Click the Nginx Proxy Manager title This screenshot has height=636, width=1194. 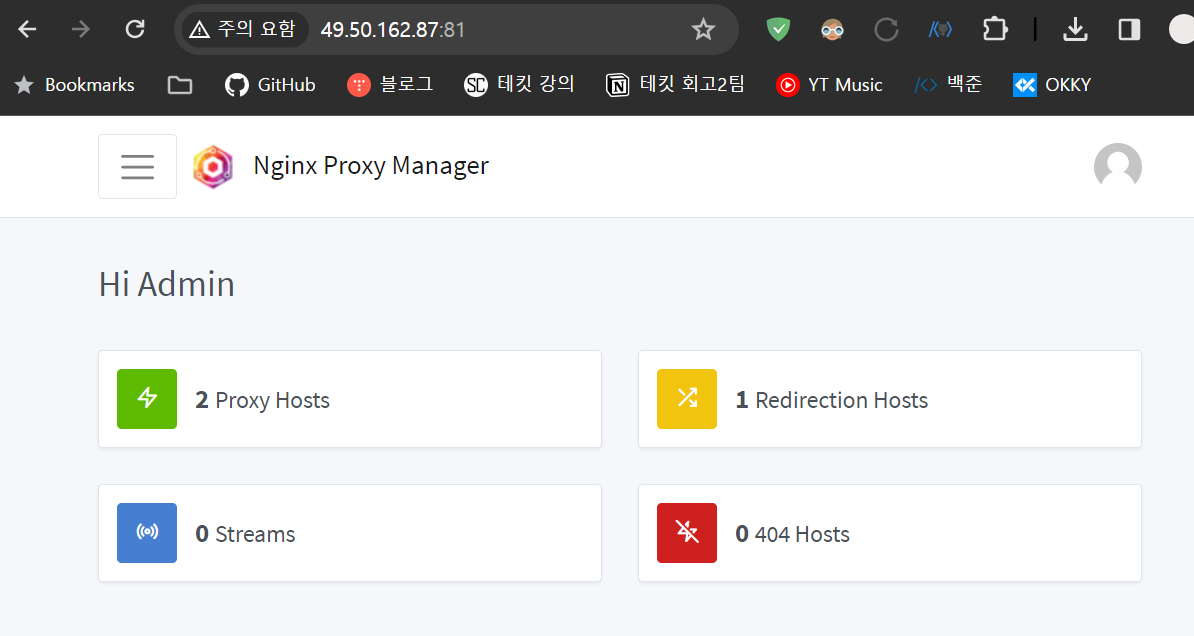click(x=371, y=166)
